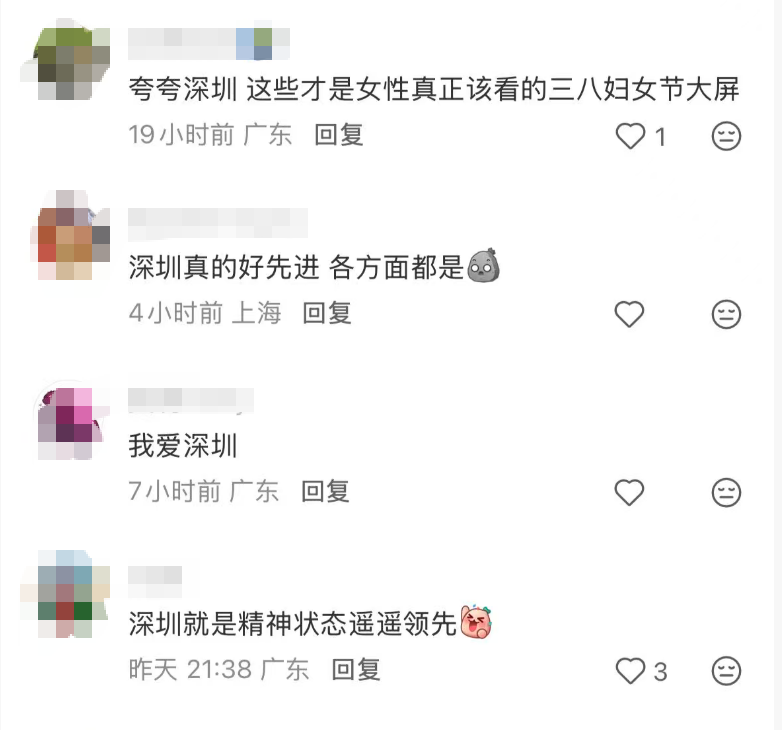782x730 pixels.
Task: Select the comment text 深圳就是精神状态遥遥领先
Action: [x=293, y=623]
